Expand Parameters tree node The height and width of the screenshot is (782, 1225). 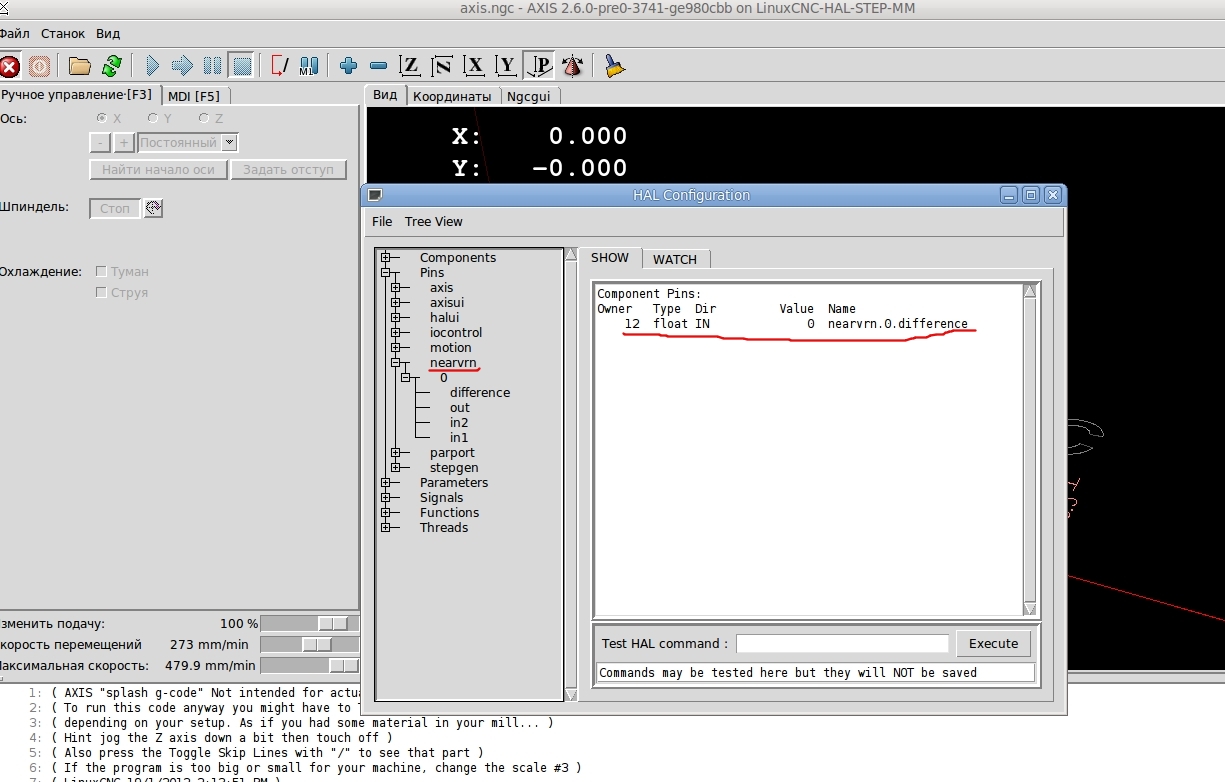(385, 483)
